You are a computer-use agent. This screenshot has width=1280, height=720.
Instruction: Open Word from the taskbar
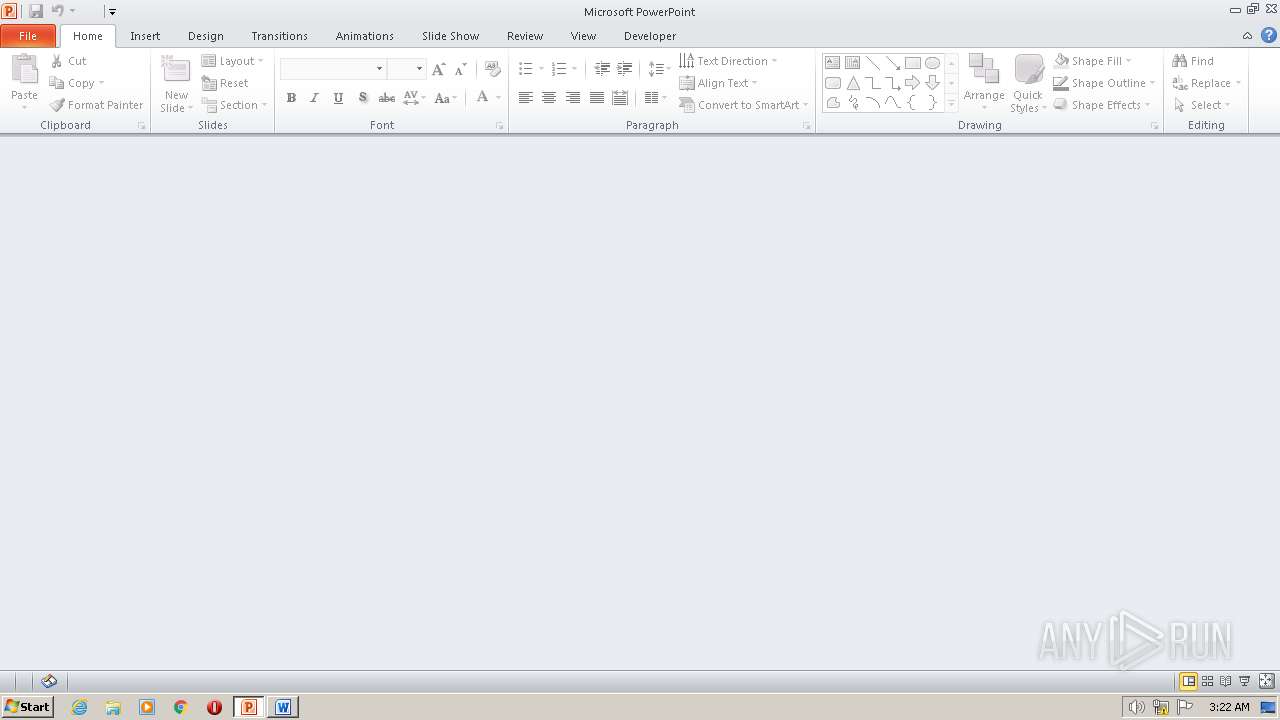point(283,707)
